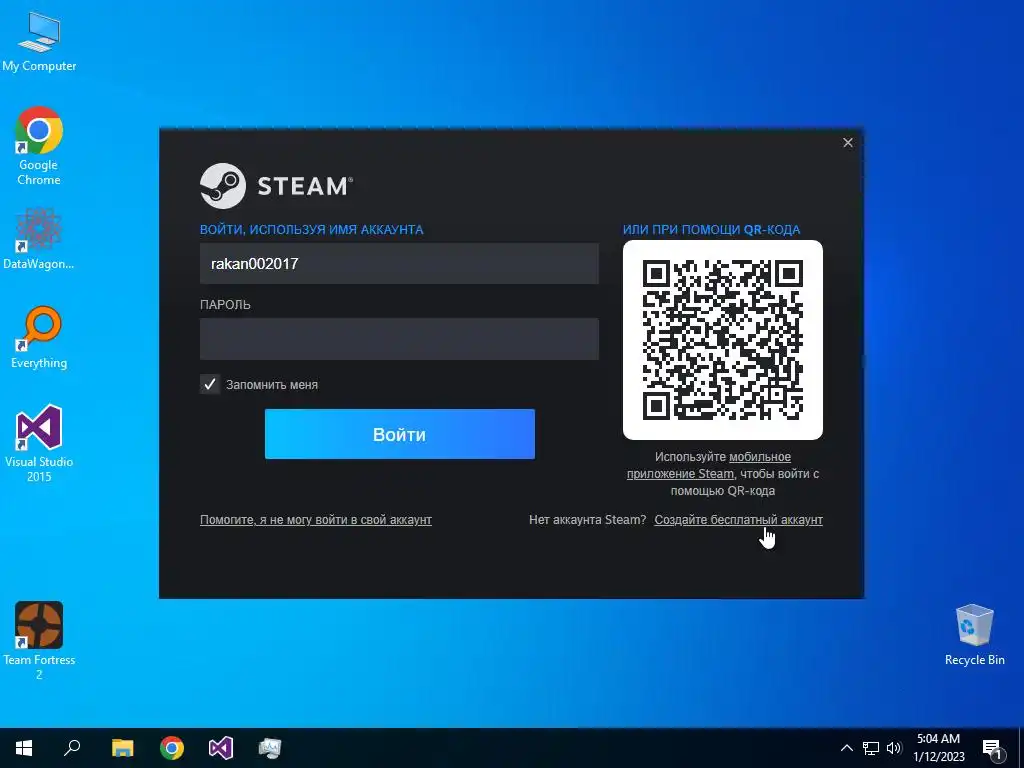Screen dimensions: 1024x768
Task: Close the Steam login window
Action: pos(848,142)
